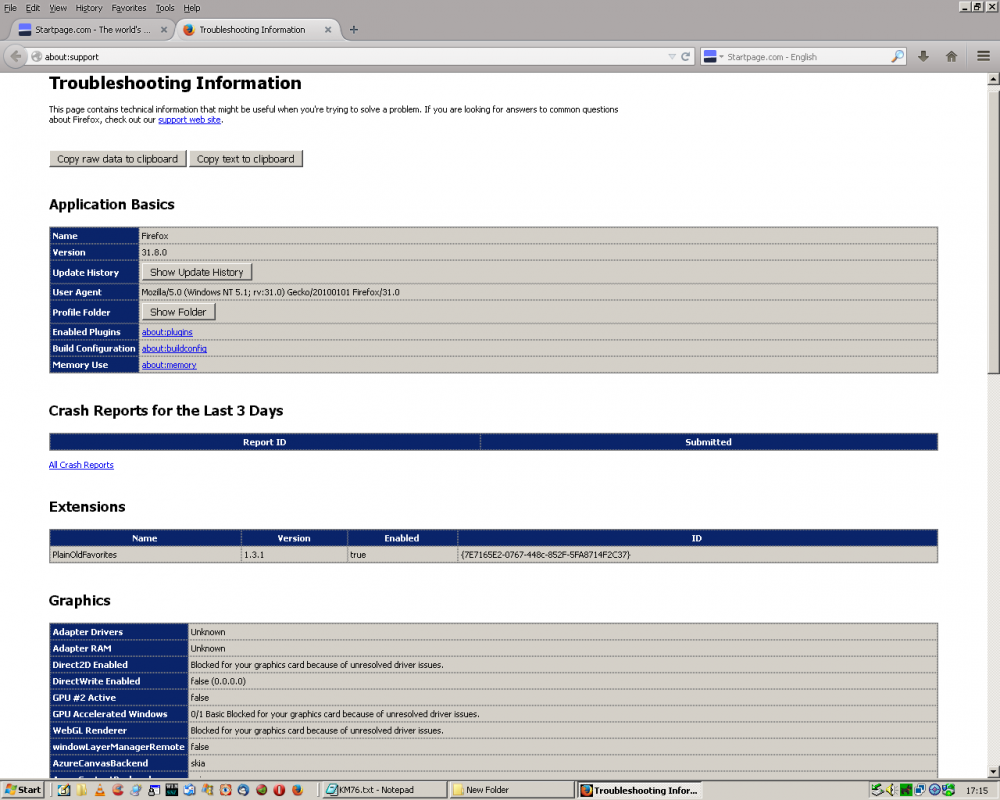Open the Windows Start menu
This screenshot has height=800, width=1000.
click(22, 790)
